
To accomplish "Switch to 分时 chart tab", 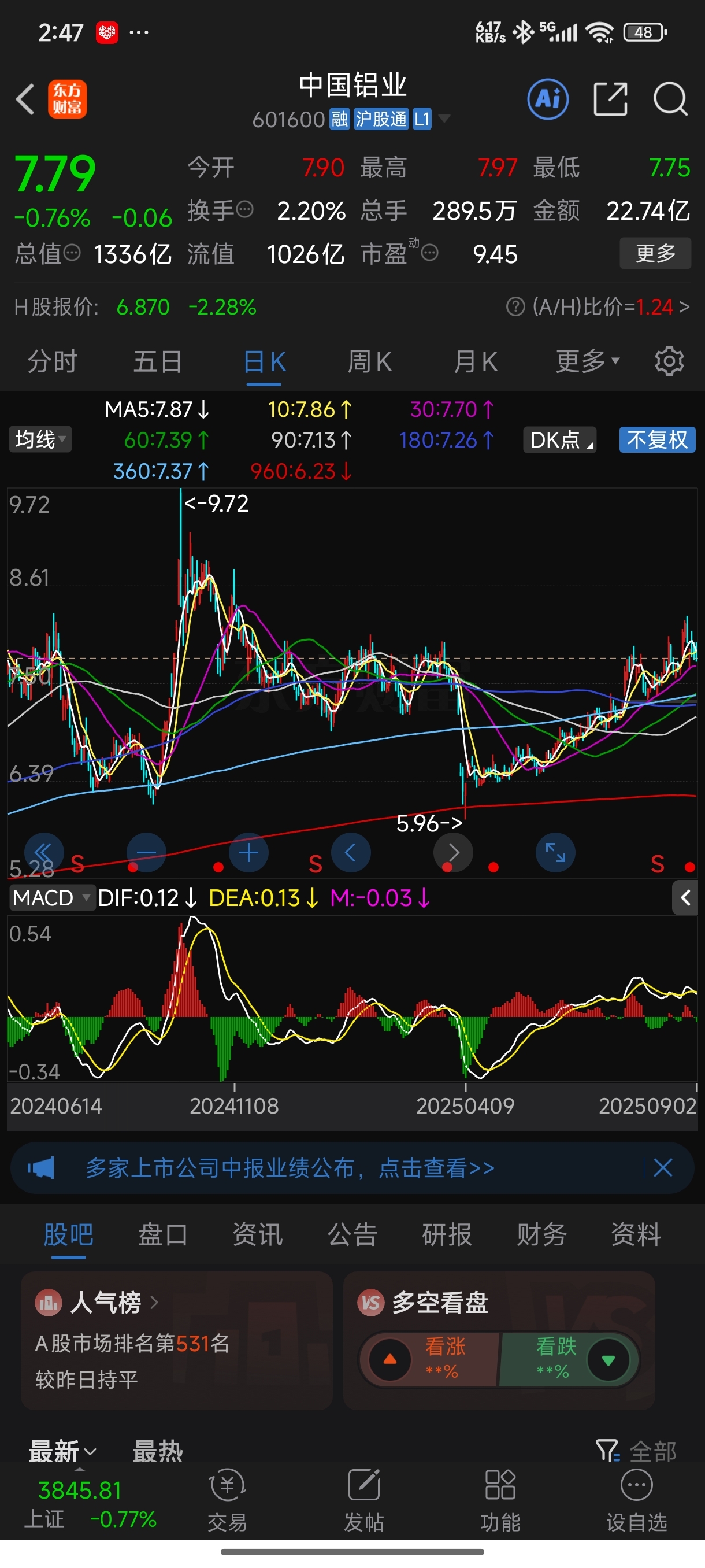I will (x=53, y=361).
